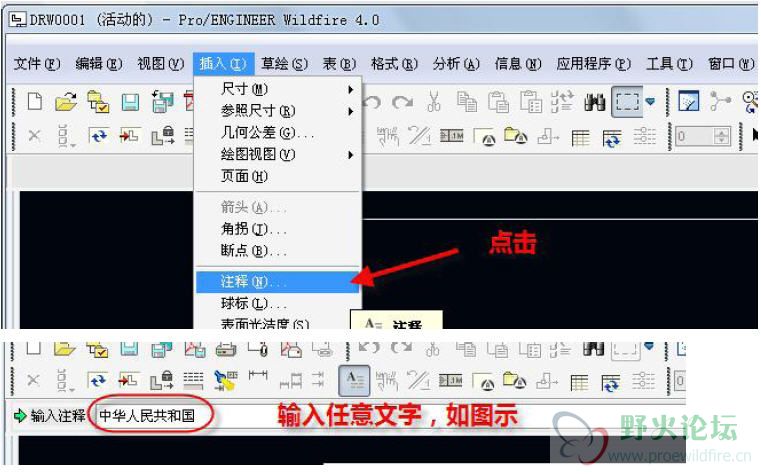This screenshot has width=761, height=474.
Task: Select the highlighted 注释(N)... entry
Action: pos(277,281)
